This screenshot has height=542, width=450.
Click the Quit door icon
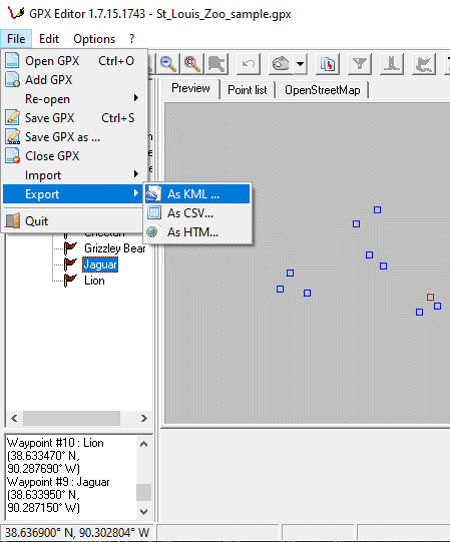click(x=13, y=221)
